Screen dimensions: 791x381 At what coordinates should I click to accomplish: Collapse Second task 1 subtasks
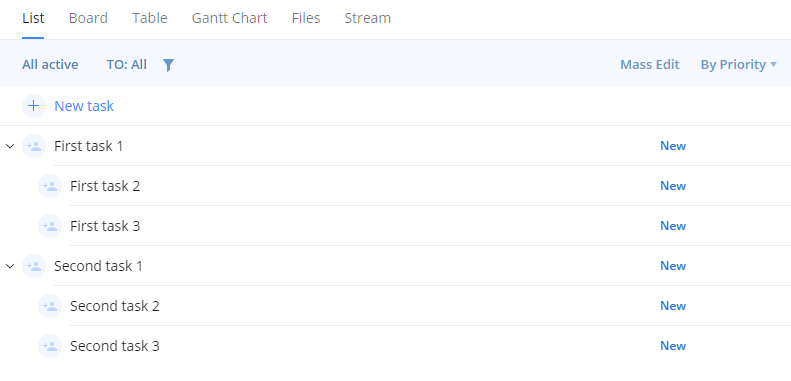coord(10,266)
